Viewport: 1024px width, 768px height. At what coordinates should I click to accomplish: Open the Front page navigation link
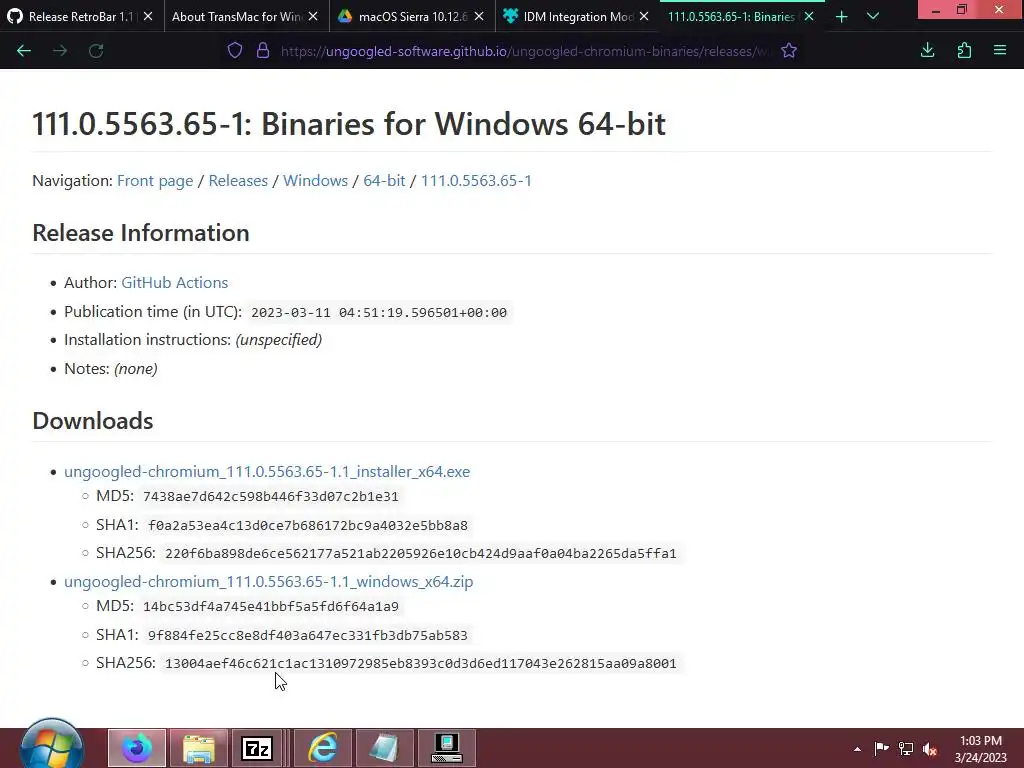[155, 181]
